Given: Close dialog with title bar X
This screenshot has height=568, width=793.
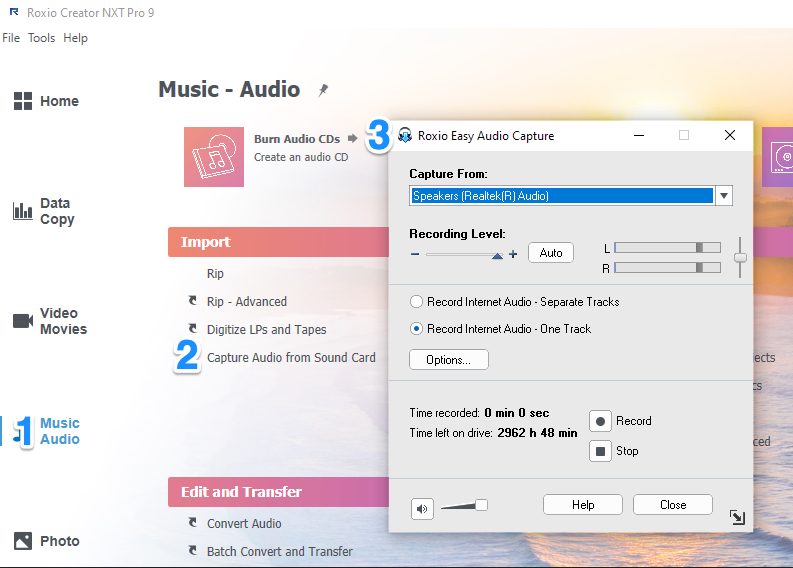Looking at the screenshot, I should click(x=729, y=135).
